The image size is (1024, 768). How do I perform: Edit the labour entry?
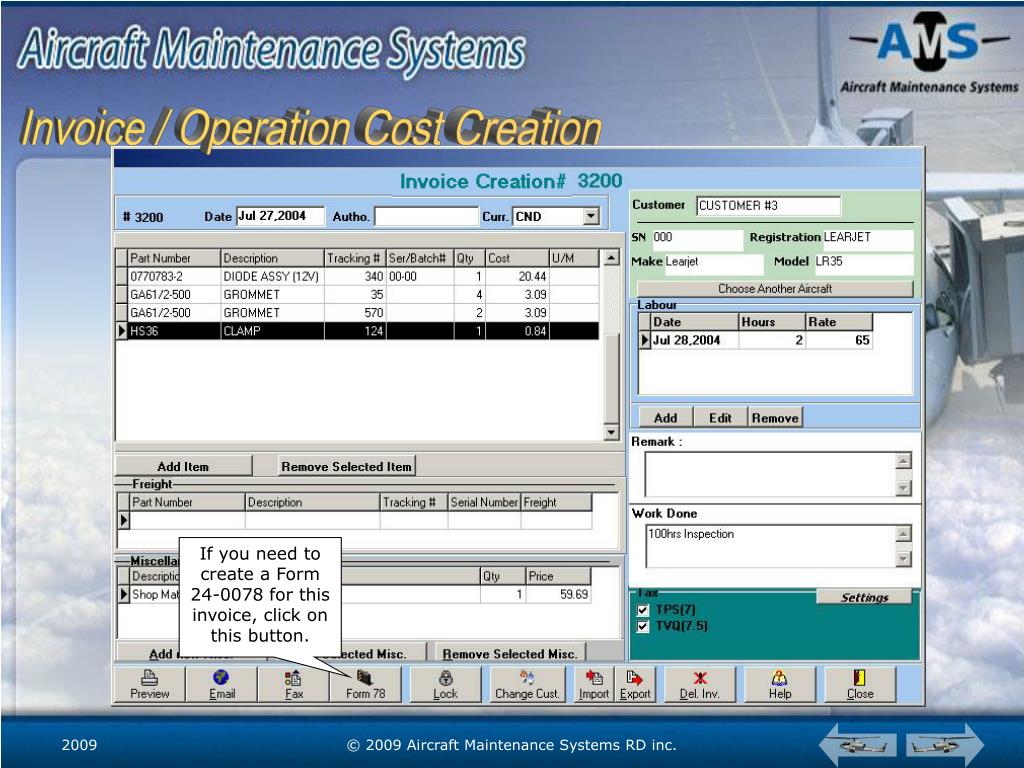[720, 418]
